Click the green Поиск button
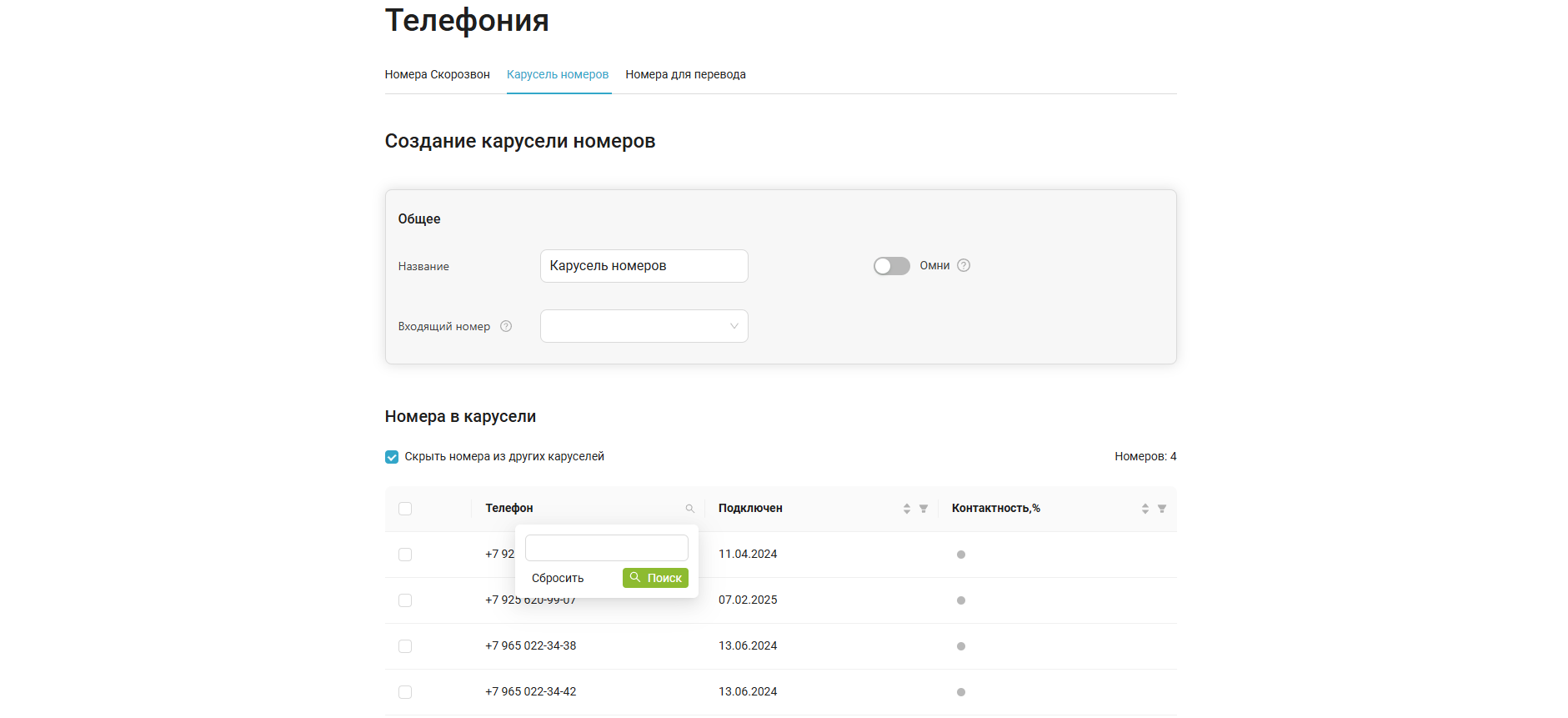Image resolution: width=1568 pixels, height=718 pixels. (x=655, y=578)
